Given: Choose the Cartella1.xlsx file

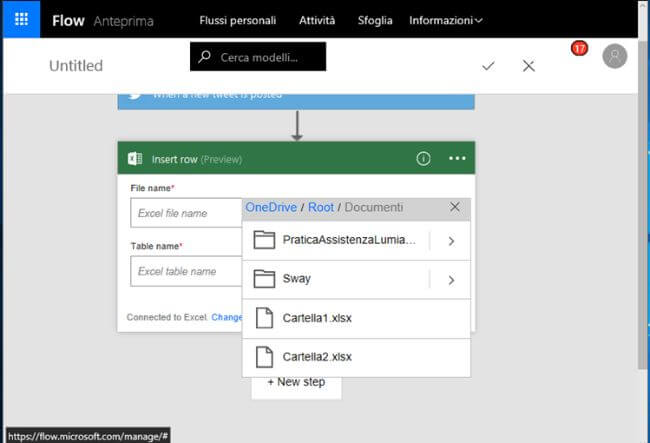Looking at the screenshot, I should (x=357, y=318).
